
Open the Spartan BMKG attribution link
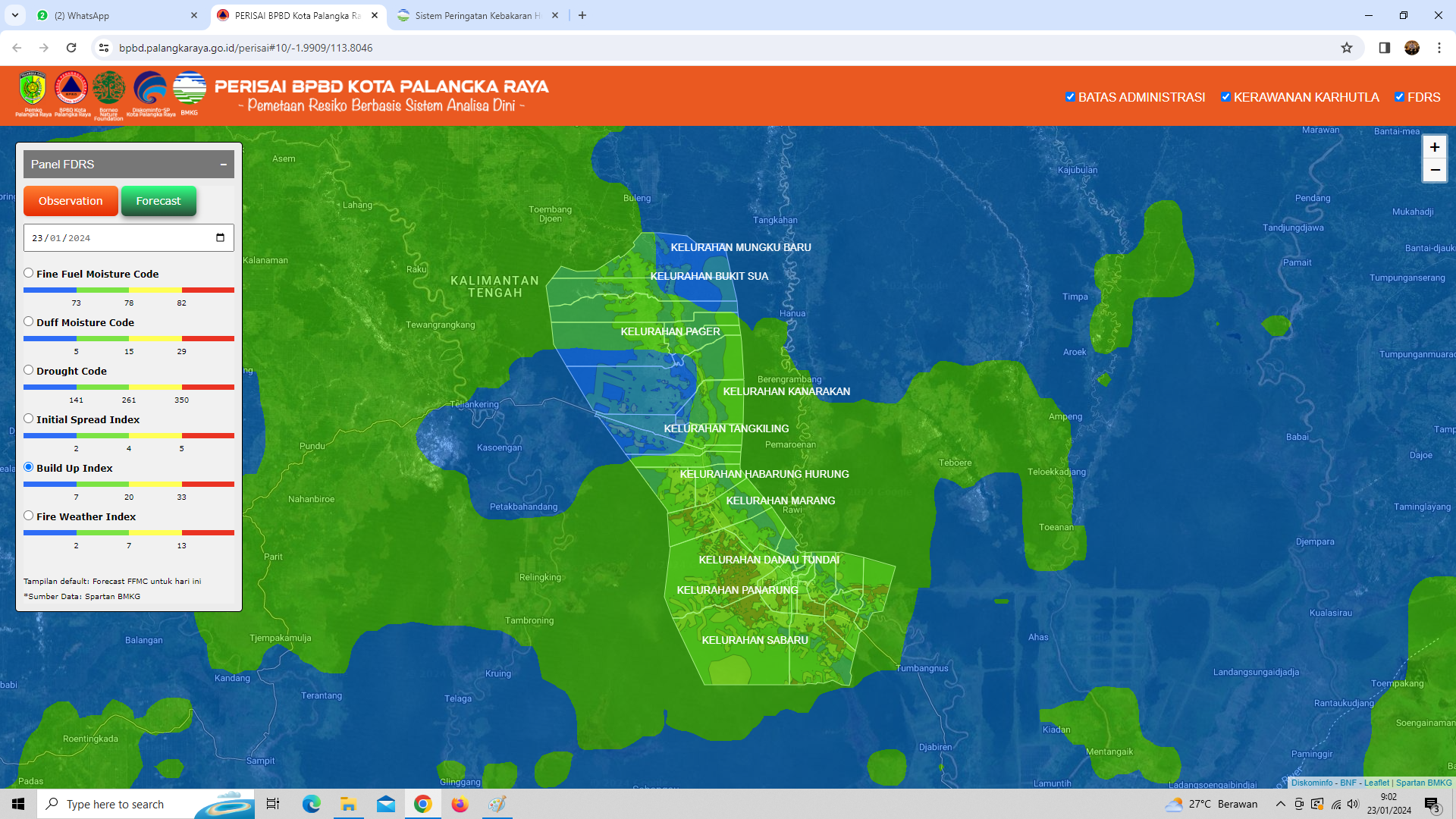[x=1423, y=783]
